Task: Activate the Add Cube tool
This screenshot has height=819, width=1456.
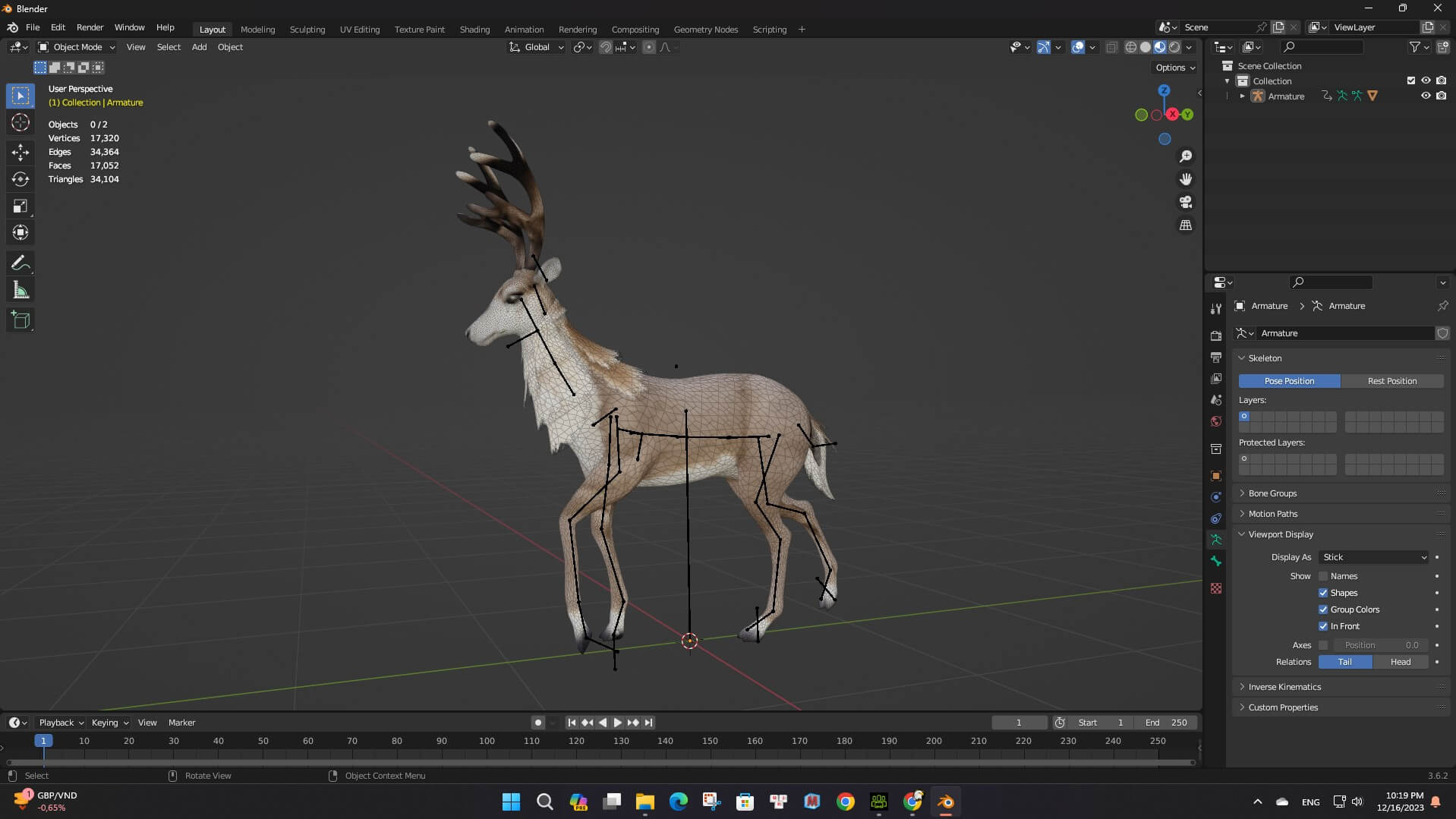Action: 20,320
